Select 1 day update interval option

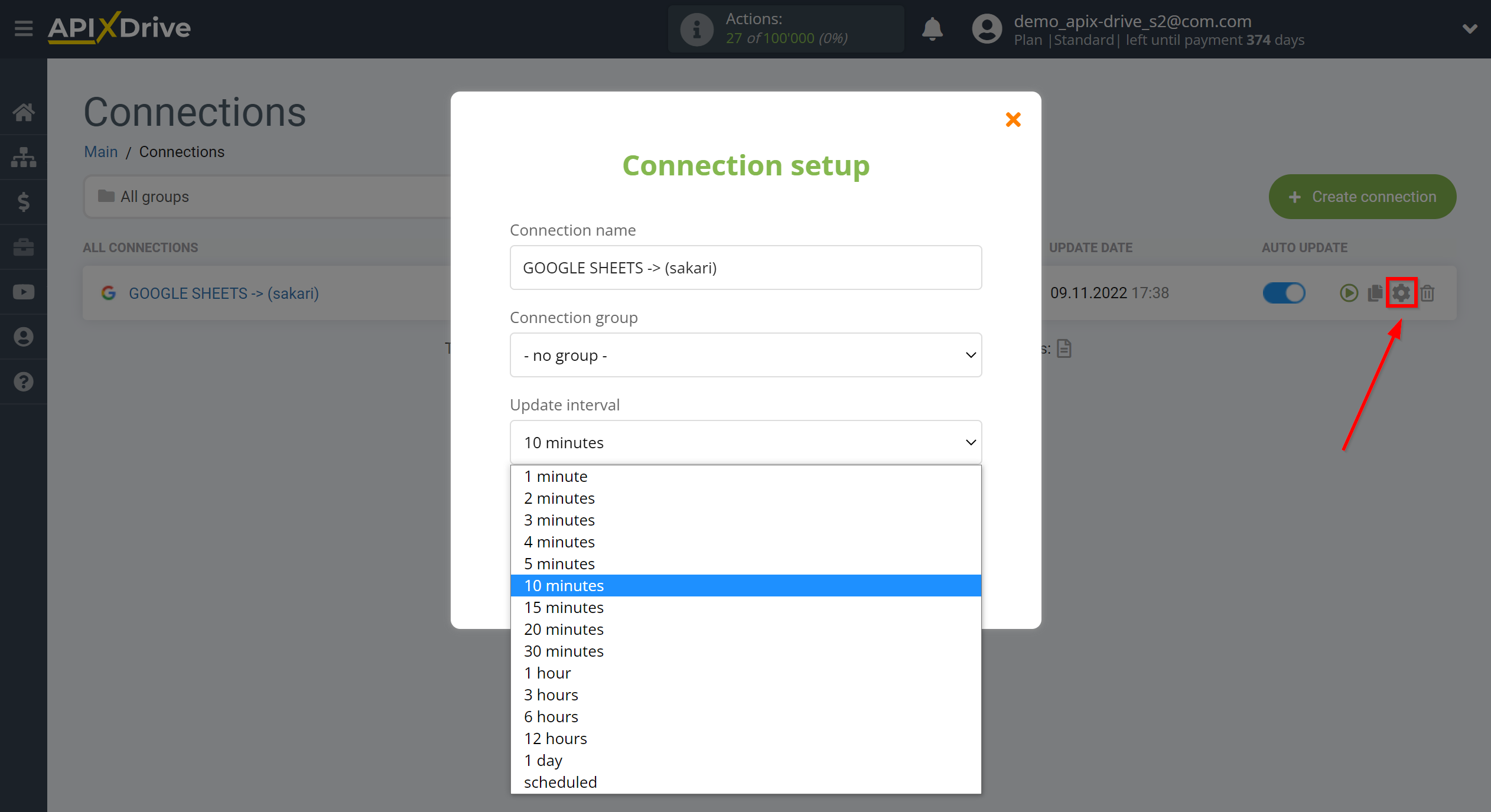[543, 759]
